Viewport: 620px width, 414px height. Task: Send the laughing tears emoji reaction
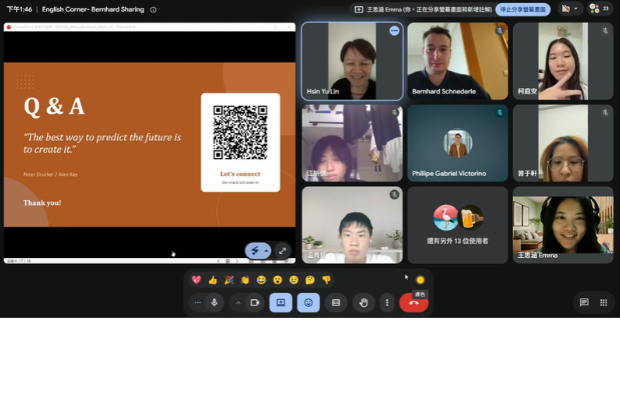coord(261,280)
